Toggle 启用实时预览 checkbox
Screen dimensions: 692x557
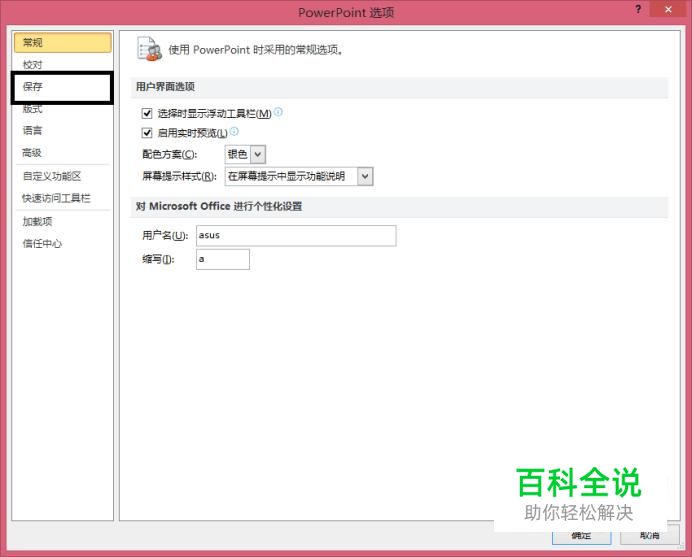147,132
